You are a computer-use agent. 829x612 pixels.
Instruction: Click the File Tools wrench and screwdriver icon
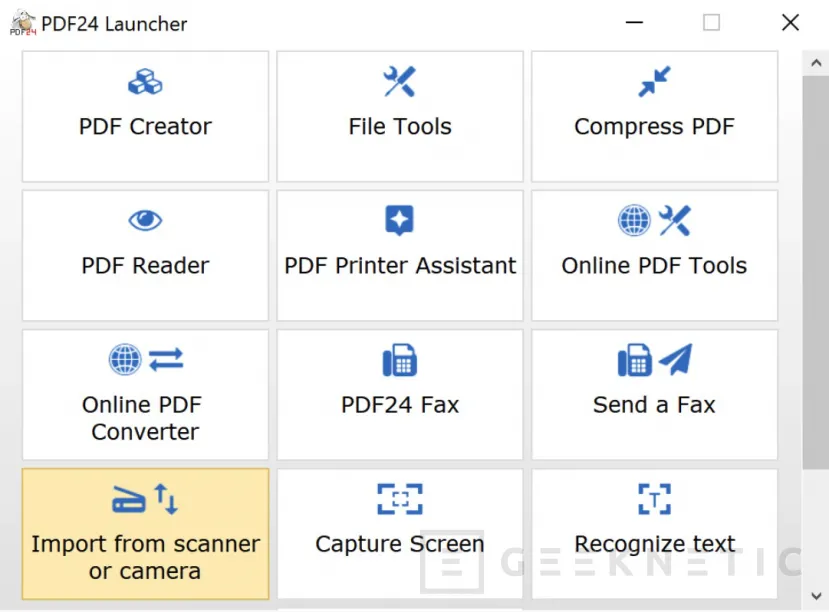[x=400, y=81]
